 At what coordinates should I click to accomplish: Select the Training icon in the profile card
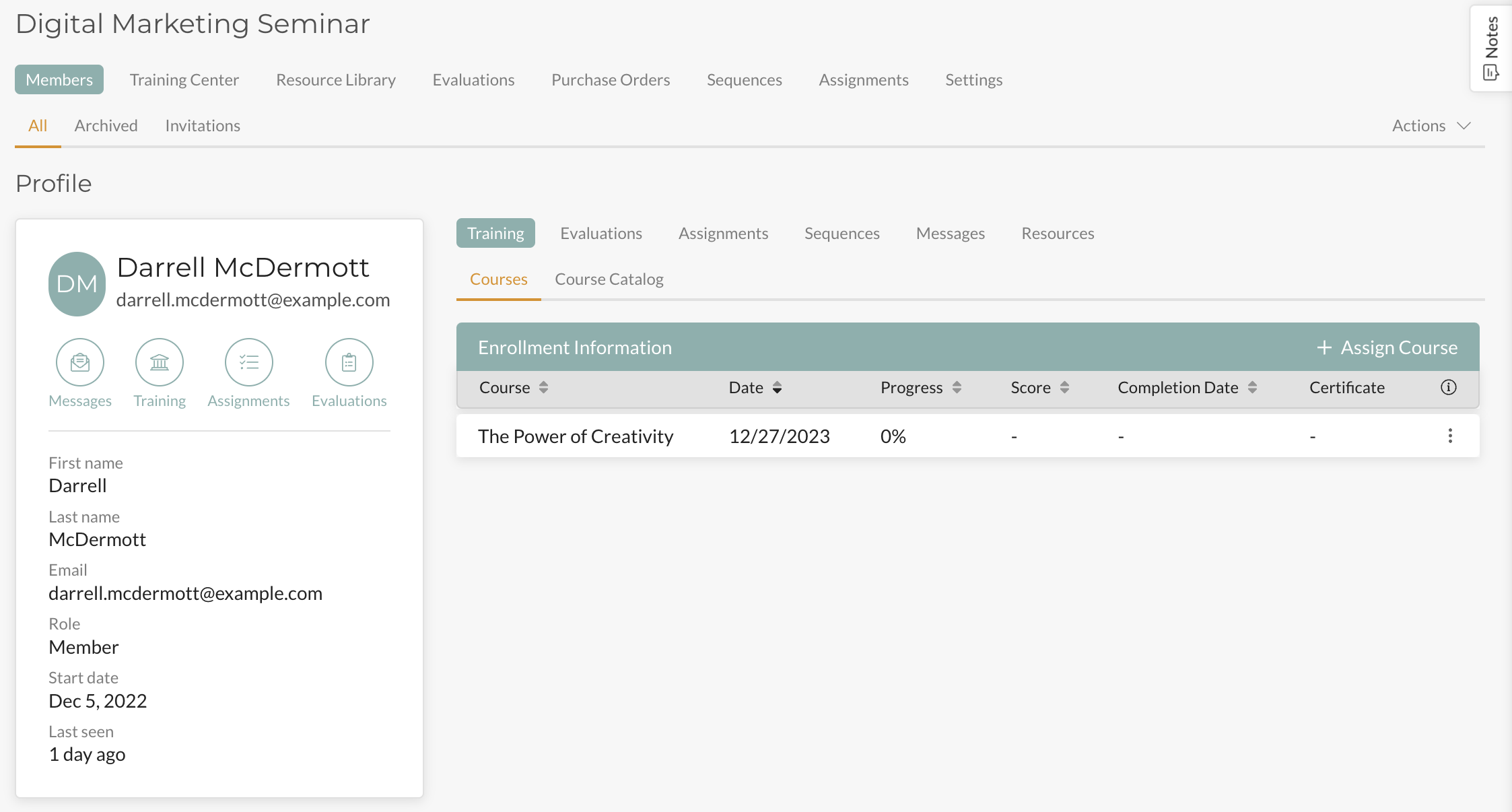point(159,362)
